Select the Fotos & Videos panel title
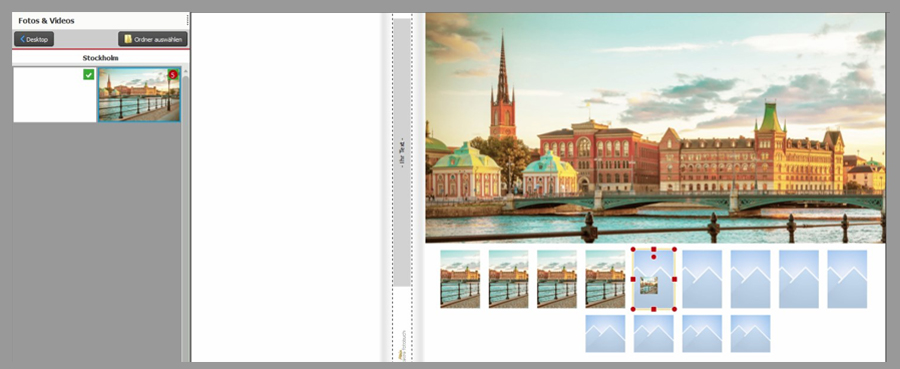 pyautogui.click(x=46, y=21)
